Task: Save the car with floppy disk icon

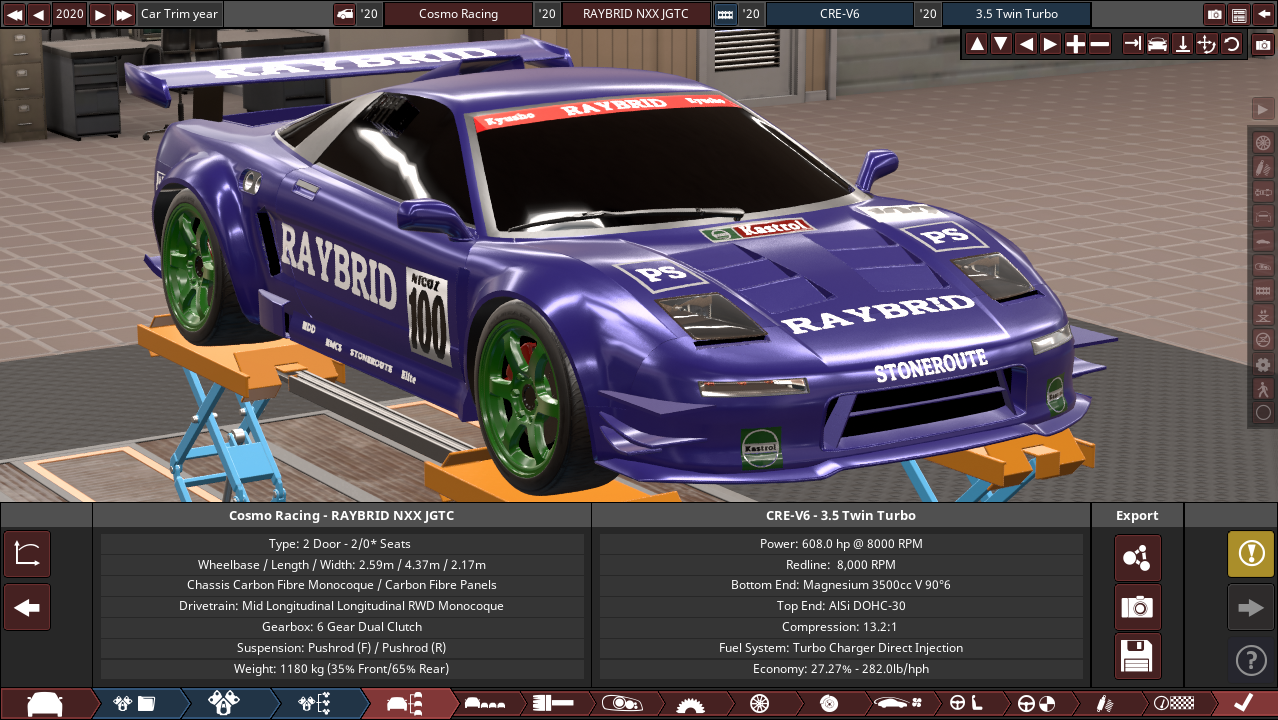Action: [1138, 656]
